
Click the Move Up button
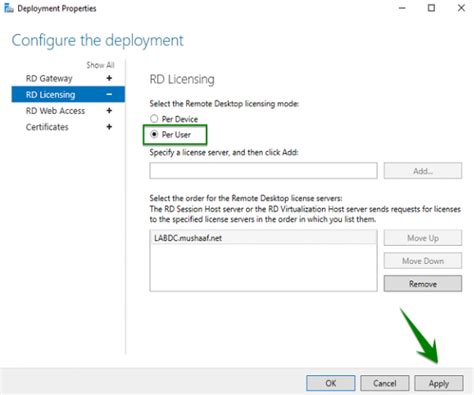423,238
